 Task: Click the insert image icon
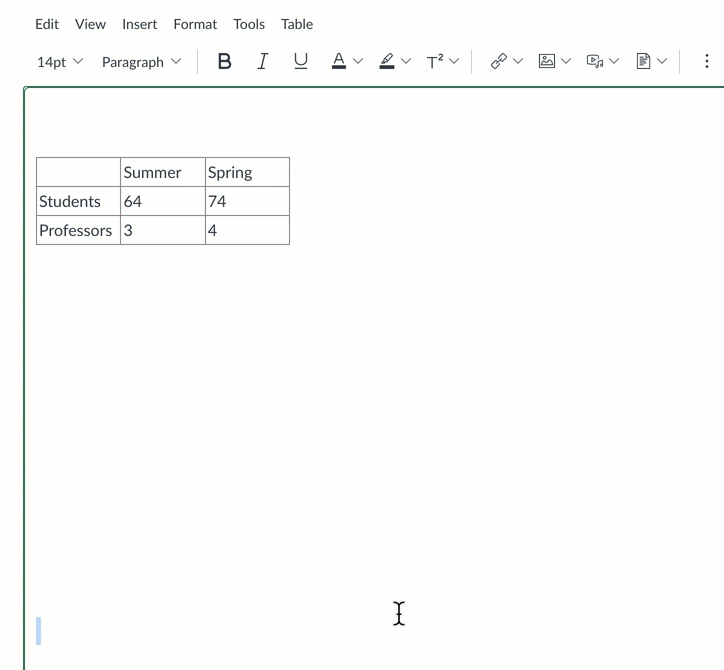[x=547, y=61]
